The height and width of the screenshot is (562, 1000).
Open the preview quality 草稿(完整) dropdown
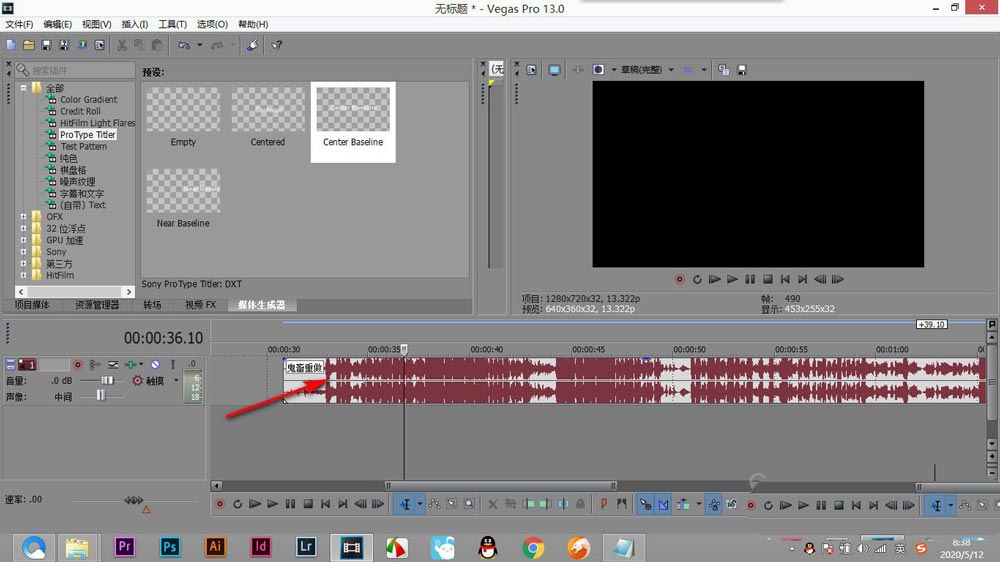click(671, 70)
